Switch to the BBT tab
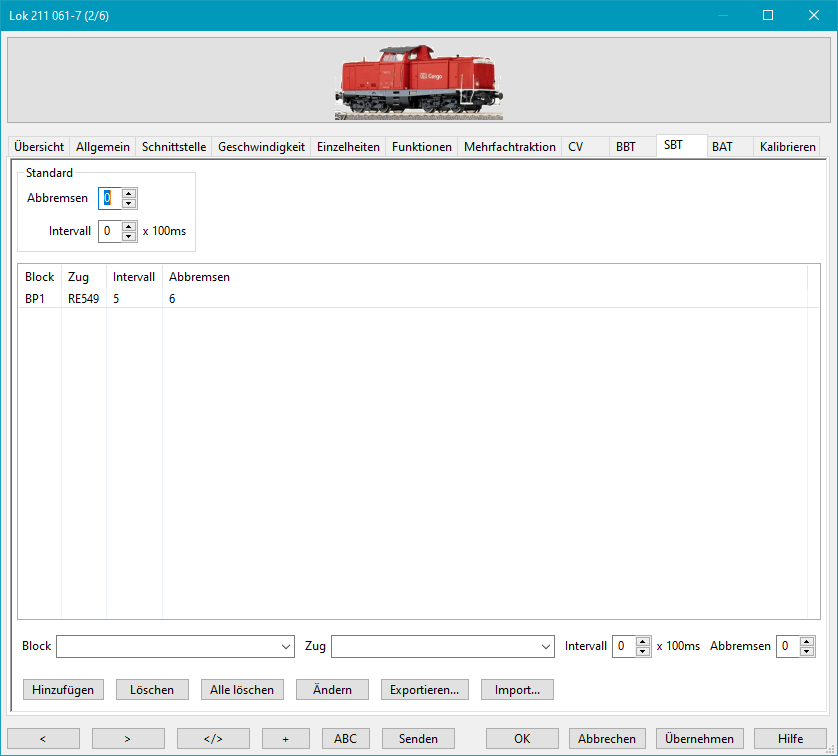This screenshot has width=838, height=756. pos(625,147)
